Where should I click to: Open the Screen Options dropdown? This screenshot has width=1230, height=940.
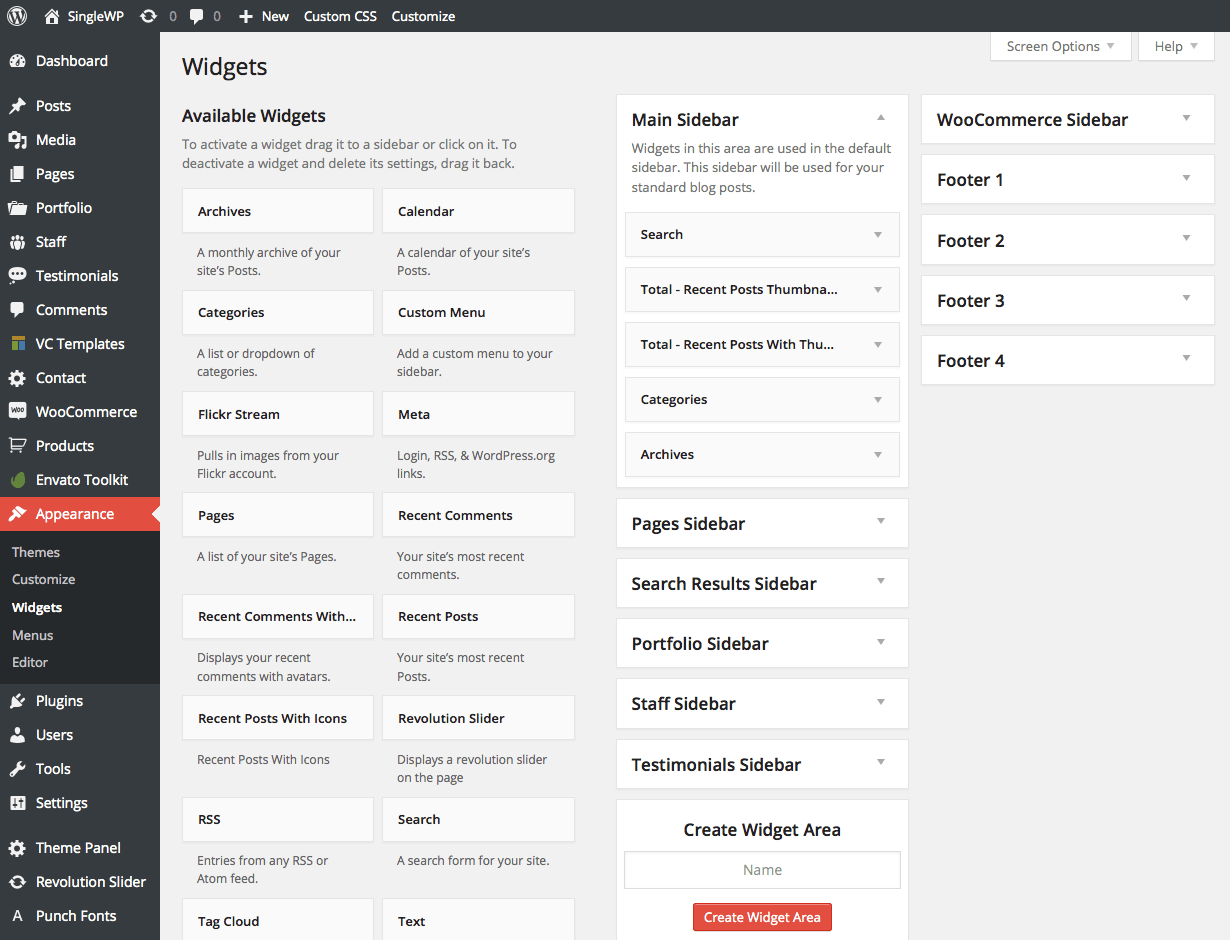(x=1061, y=46)
